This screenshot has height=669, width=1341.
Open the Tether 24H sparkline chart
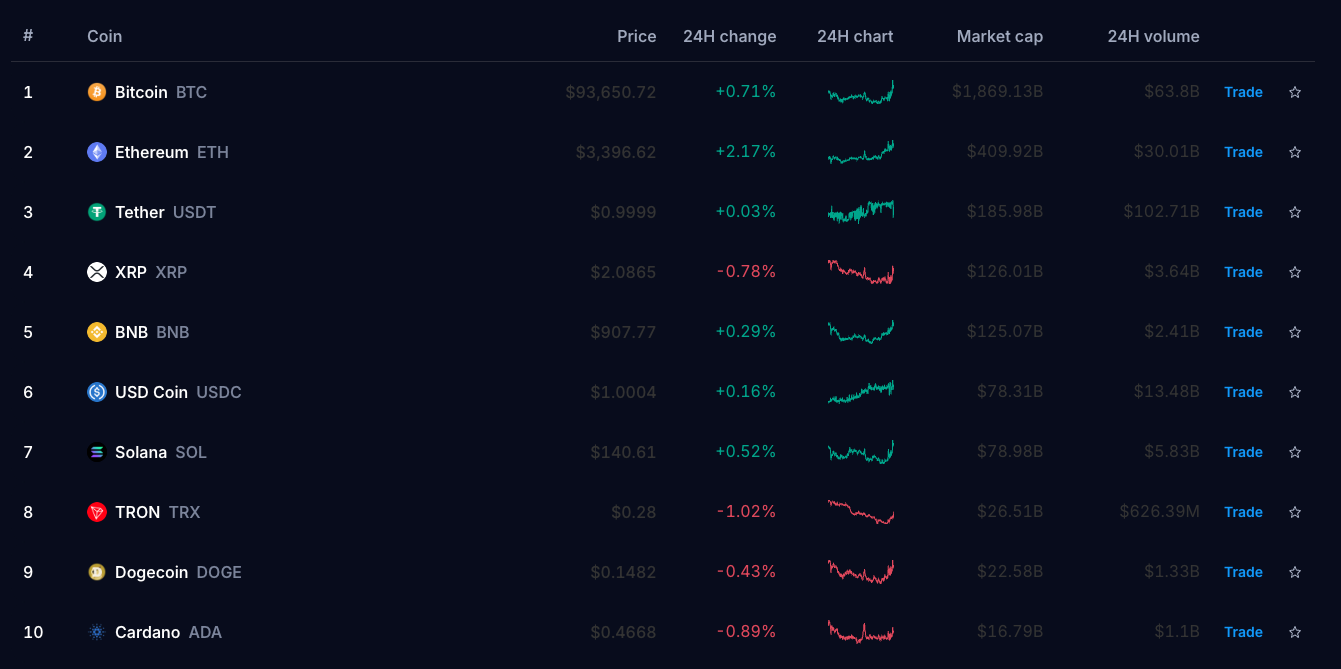pyautogui.click(x=861, y=212)
